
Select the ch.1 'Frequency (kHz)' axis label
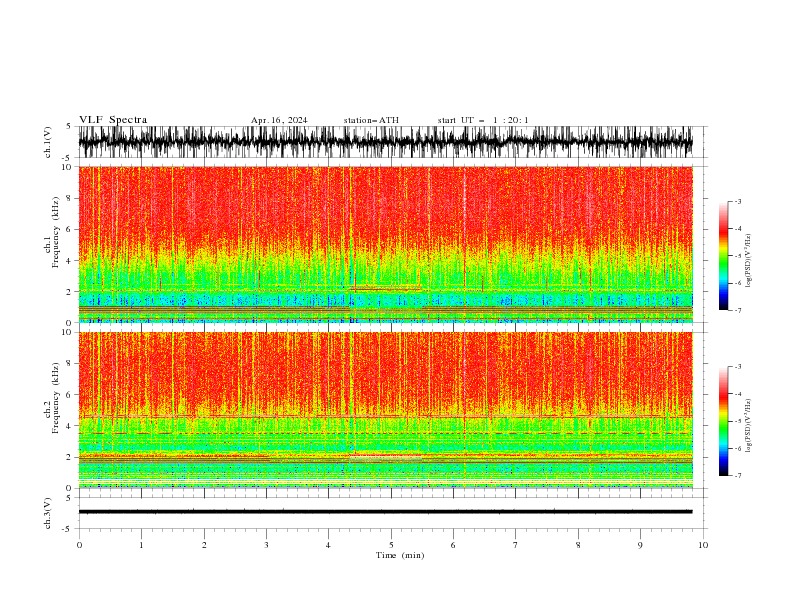pyautogui.click(x=56, y=232)
